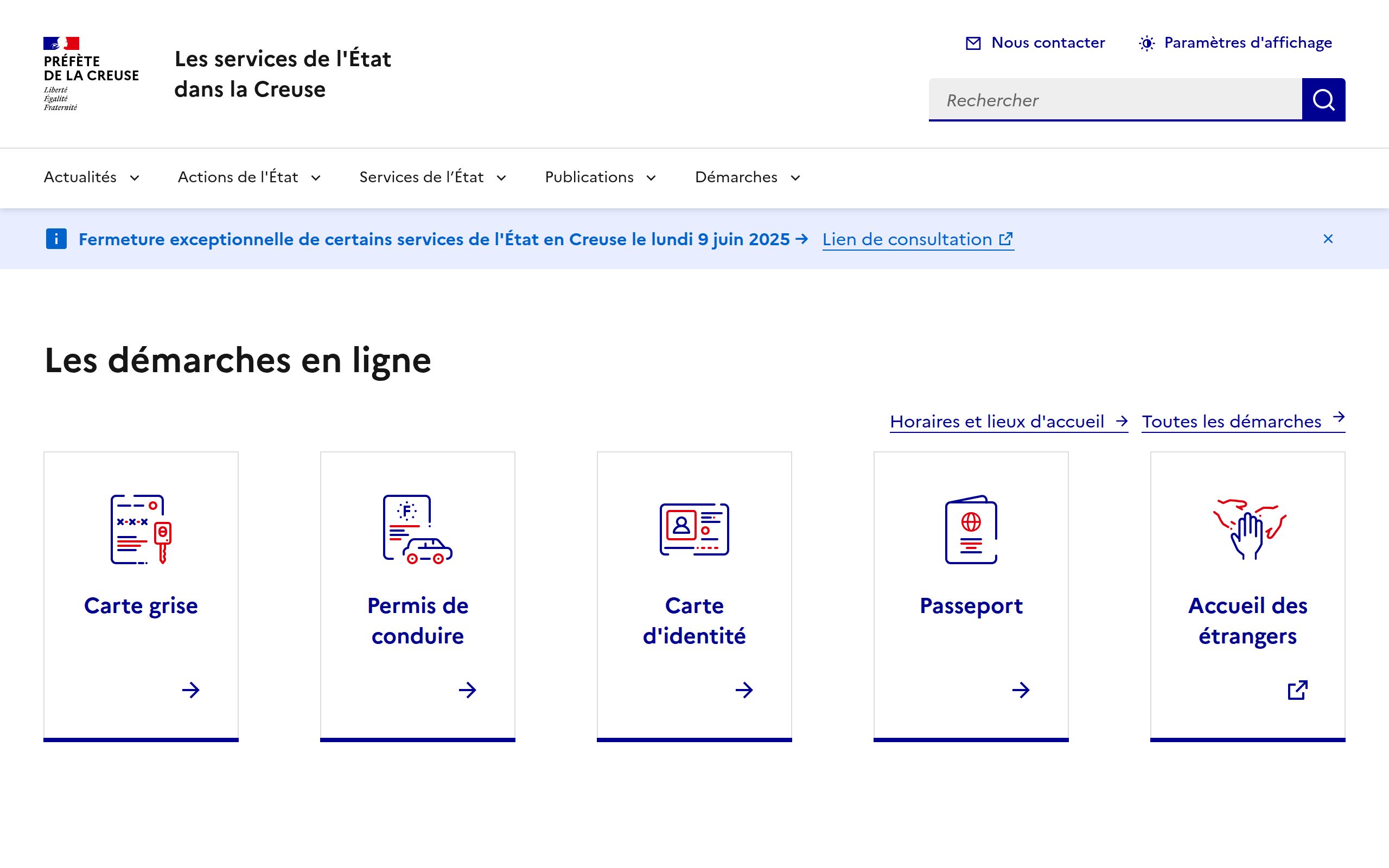This screenshot has height=868, width=1389.
Task: Open the Accueil des étrangers card title
Action: [1247, 621]
